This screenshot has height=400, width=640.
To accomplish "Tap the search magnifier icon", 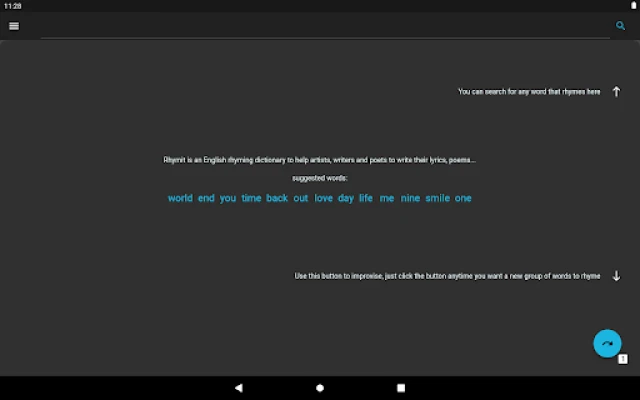I will pos(620,26).
